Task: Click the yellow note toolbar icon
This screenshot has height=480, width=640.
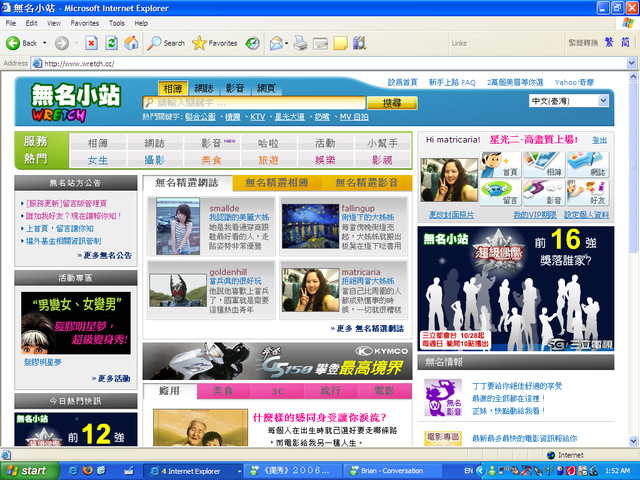Action: point(340,43)
